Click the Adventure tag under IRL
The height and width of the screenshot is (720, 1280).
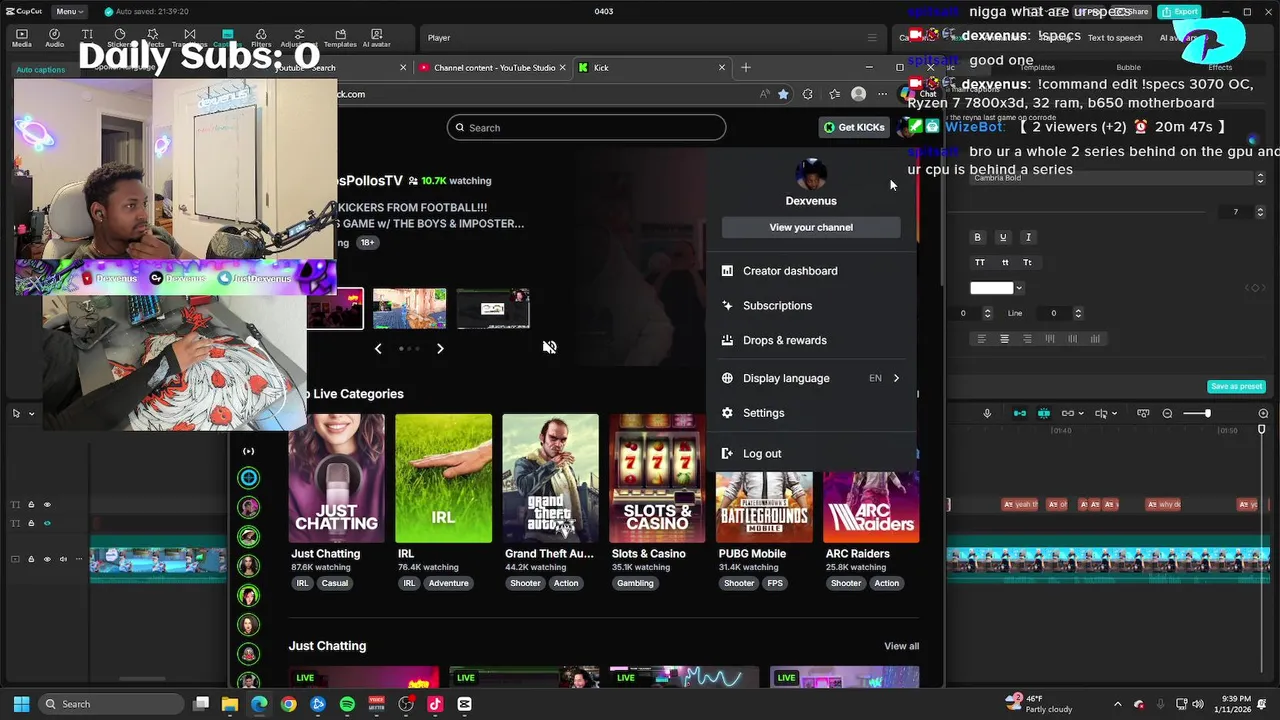tap(449, 583)
